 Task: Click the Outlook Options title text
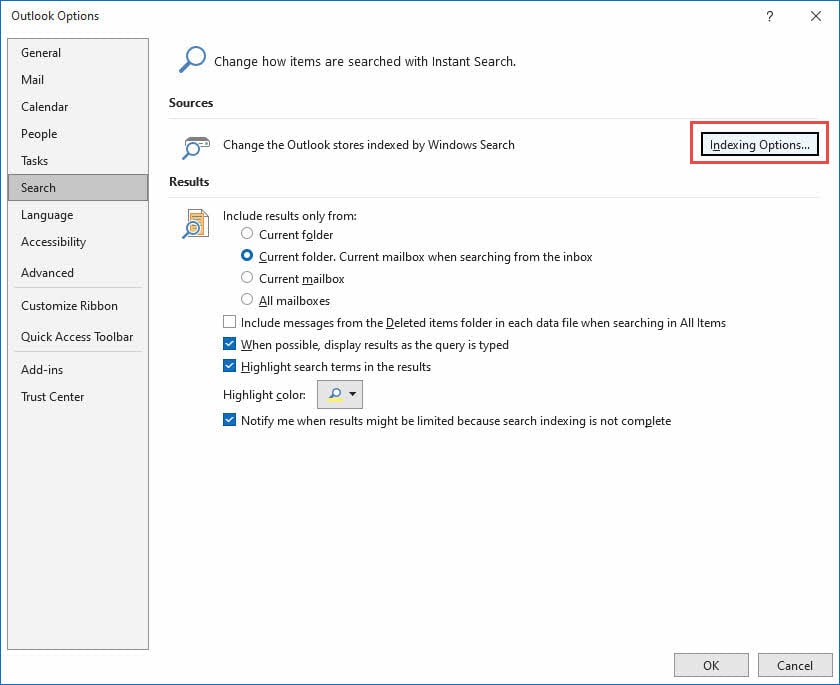pos(55,16)
